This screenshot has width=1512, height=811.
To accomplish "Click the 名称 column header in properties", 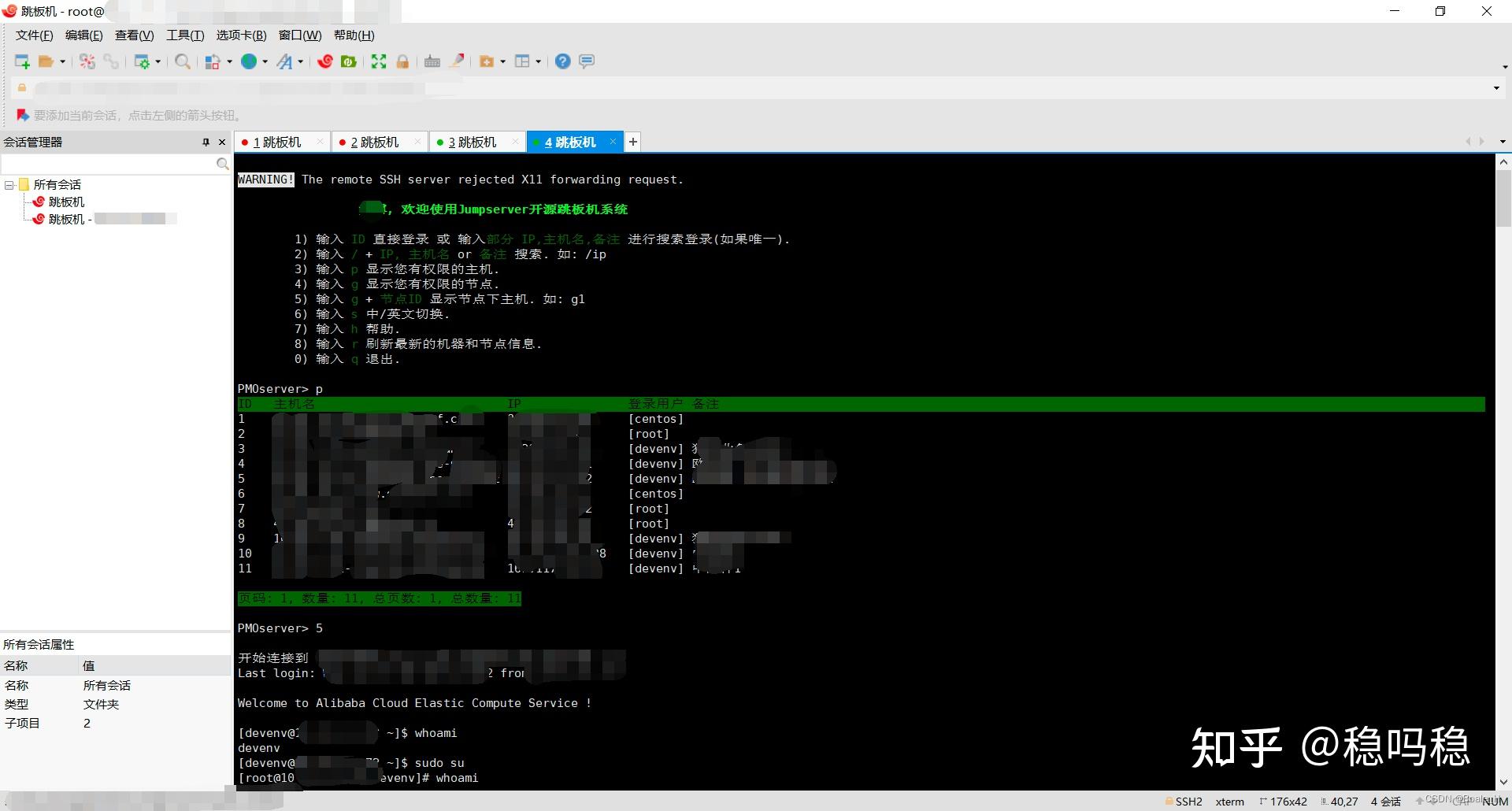I will point(39,666).
